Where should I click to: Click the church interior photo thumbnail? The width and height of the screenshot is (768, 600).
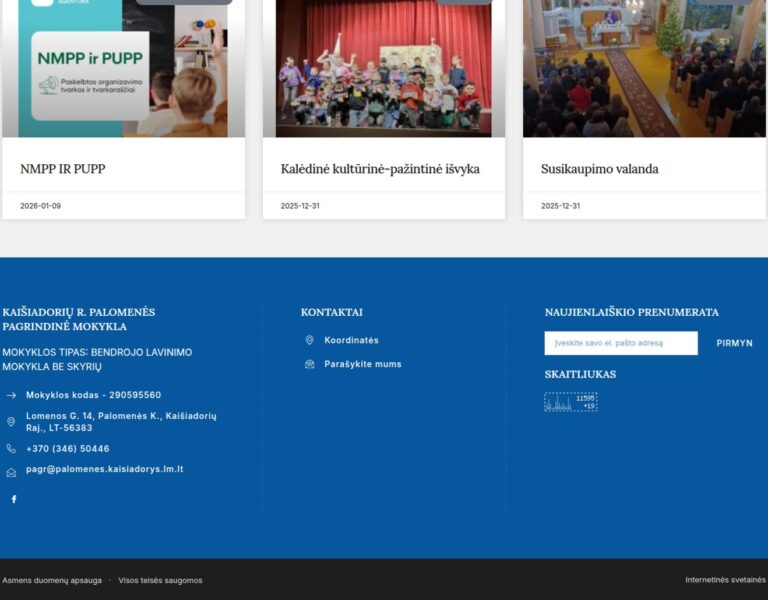tap(644, 68)
